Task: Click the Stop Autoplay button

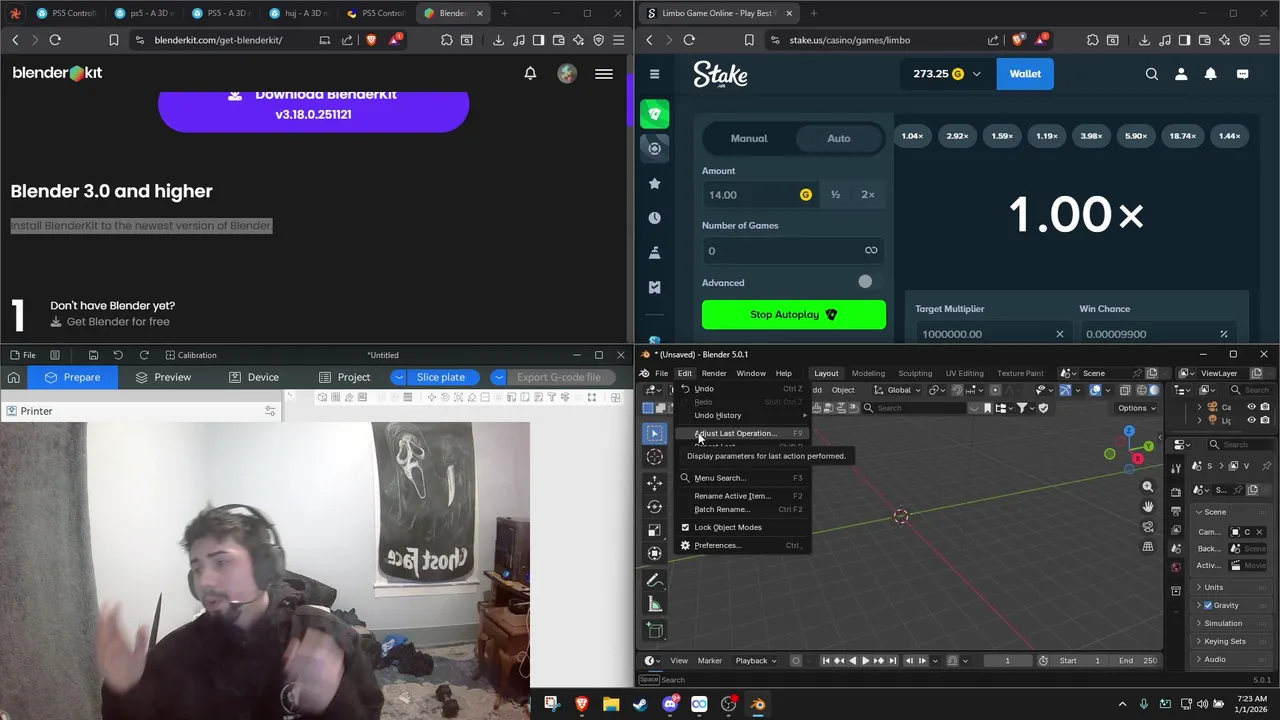Action: coord(794,314)
